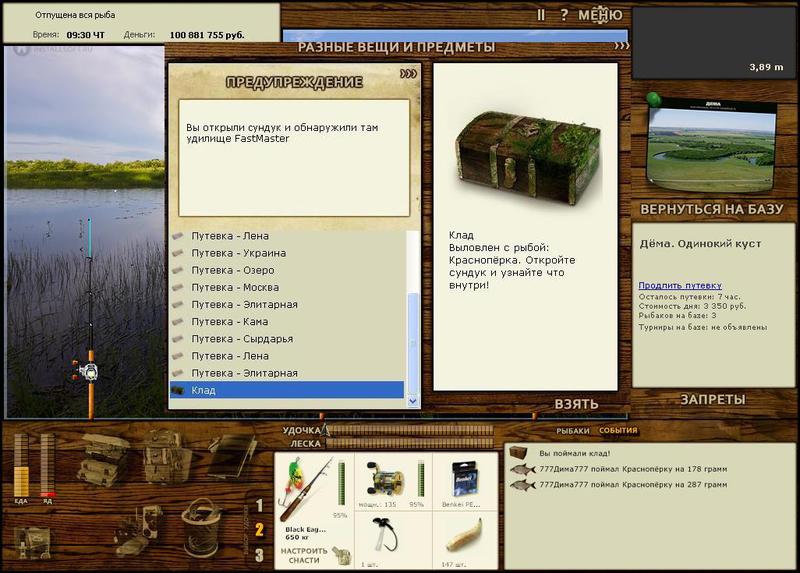Viewport: 800px width, 573px height.
Task: Click the item list scrollbar thumb
Action: click(x=413, y=343)
